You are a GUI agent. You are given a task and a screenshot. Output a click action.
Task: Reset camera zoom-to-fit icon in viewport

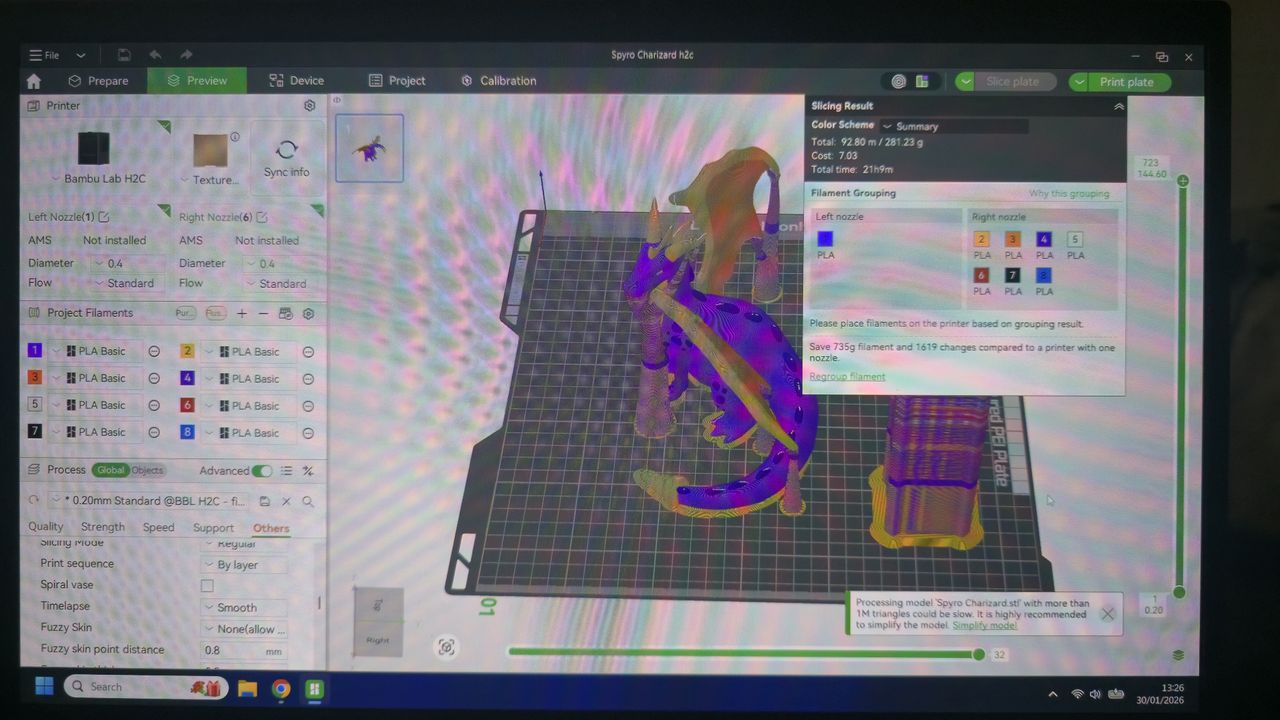coord(447,647)
